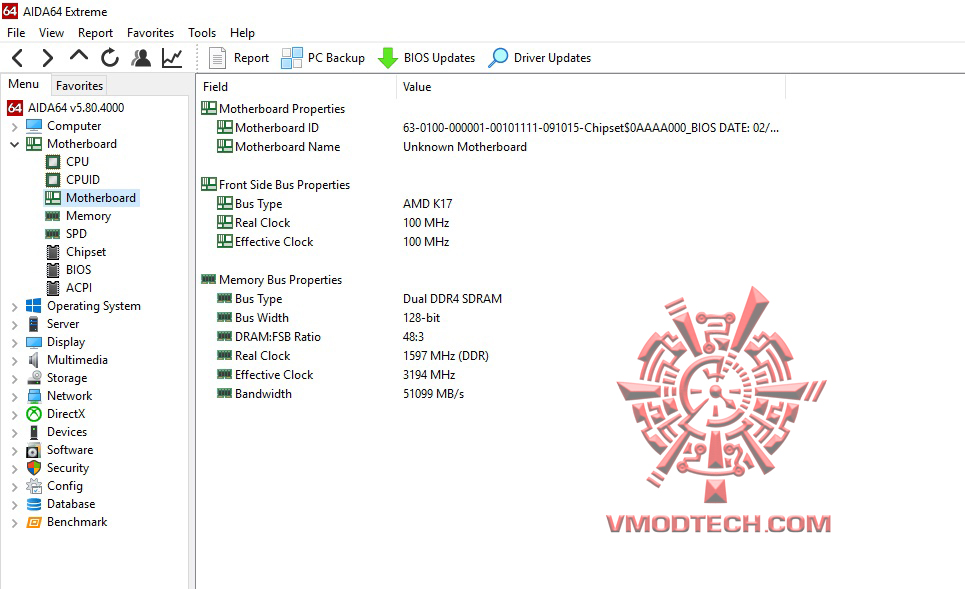
Task: Expand the Network tree node
Action: click(x=14, y=396)
